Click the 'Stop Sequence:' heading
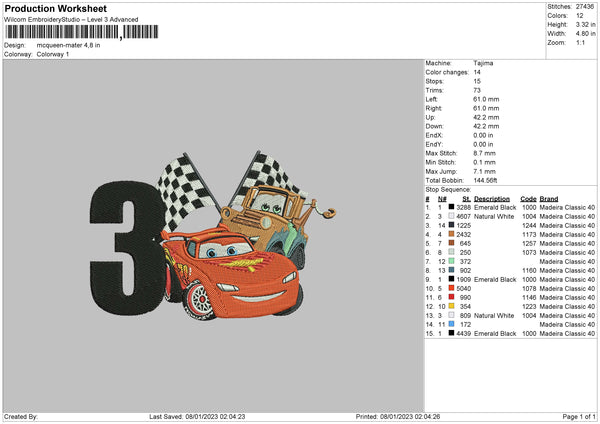Viewport: 600px width, 424px height. [448, 189]
